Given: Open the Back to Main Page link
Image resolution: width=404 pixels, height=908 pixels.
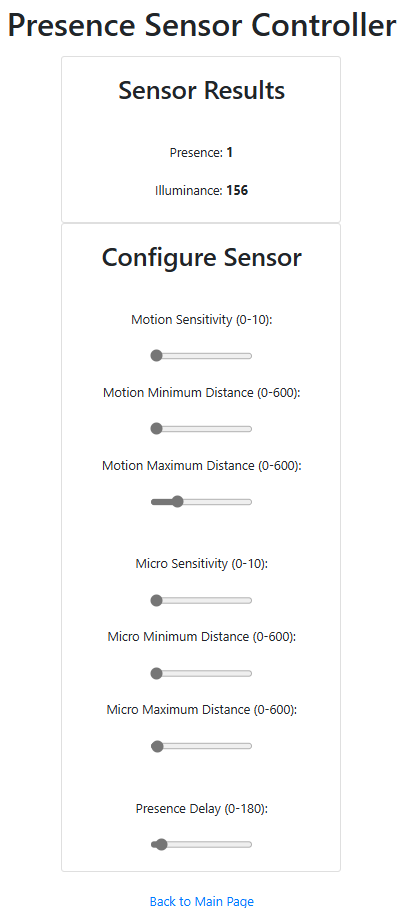Looking at the screenshot, I should (201, 901).
